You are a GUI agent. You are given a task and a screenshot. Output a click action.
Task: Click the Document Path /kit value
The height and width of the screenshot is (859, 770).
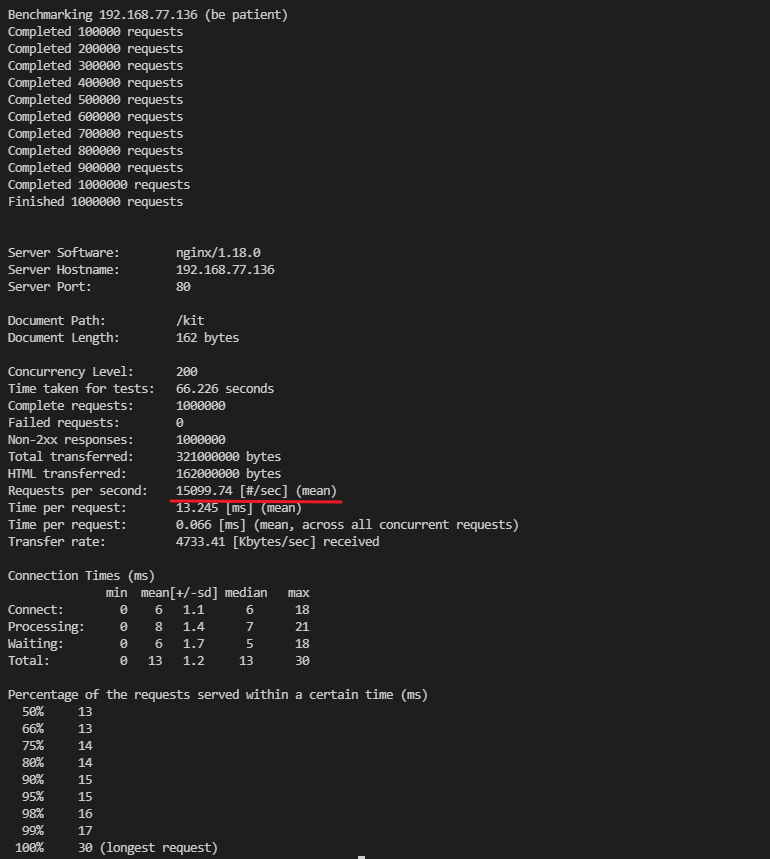tap(190, 320)
